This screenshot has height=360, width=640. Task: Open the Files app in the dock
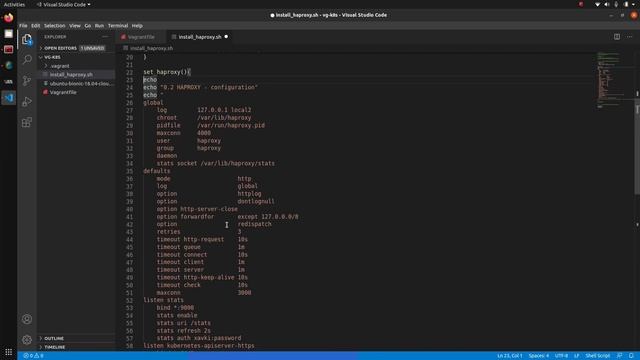[9, 34]
